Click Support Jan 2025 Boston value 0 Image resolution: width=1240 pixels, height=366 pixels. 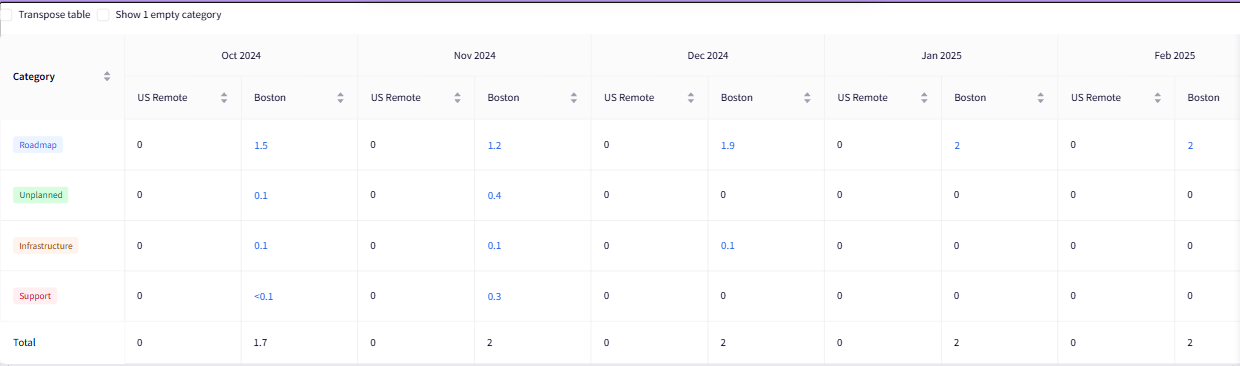957,296
